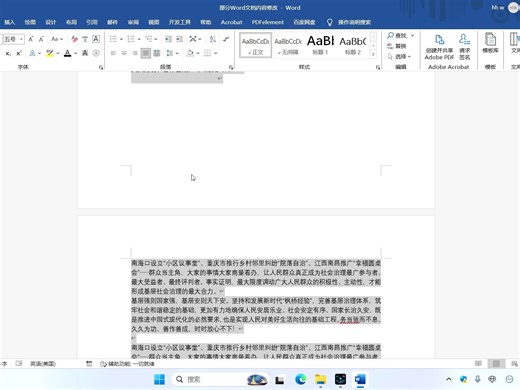This screenshot has height=390, width=520.
Task: Open the 选择 select dropdown
Action: (399, 57)
